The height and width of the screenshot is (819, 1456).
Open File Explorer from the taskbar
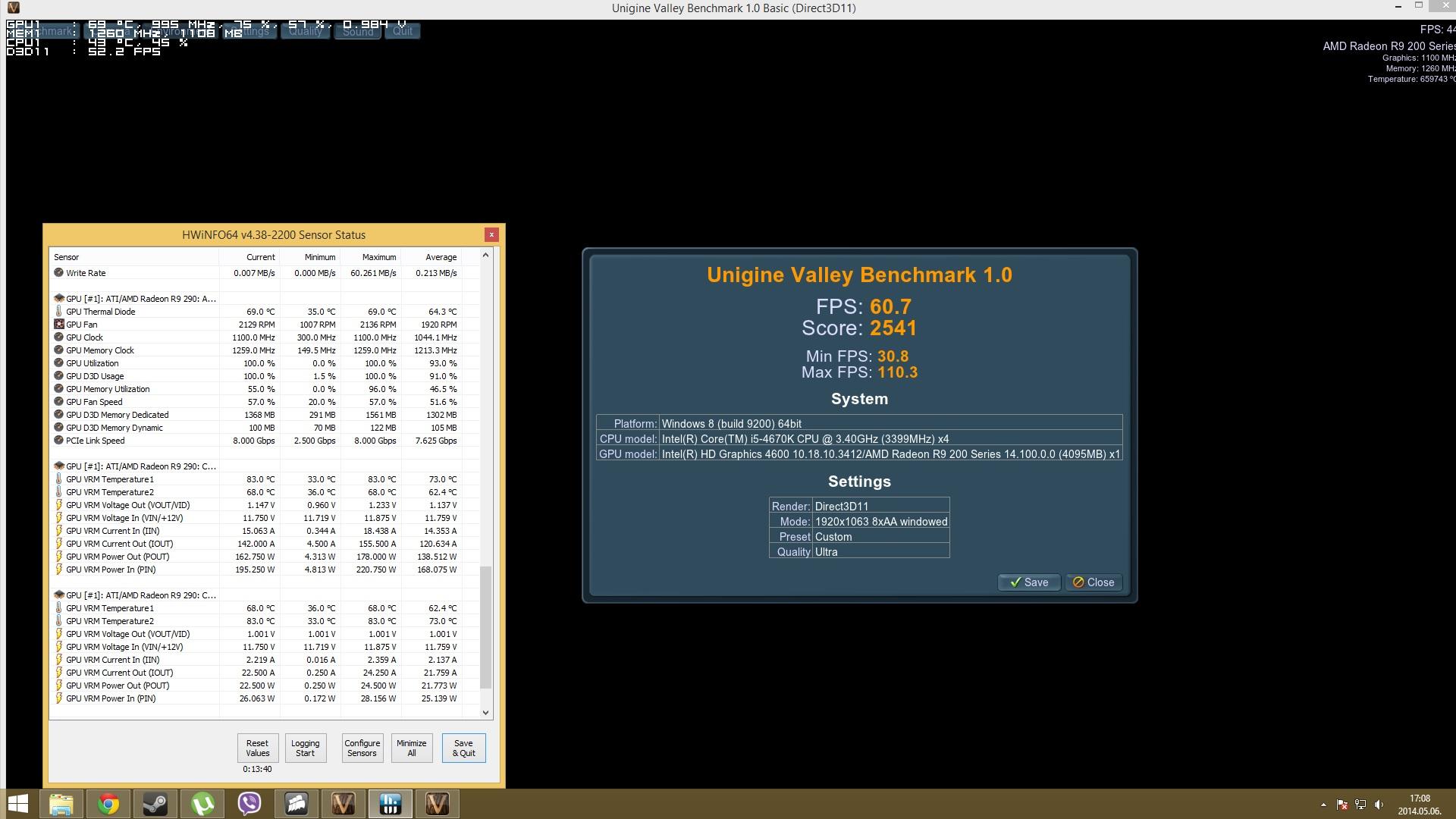click(61, 804)
